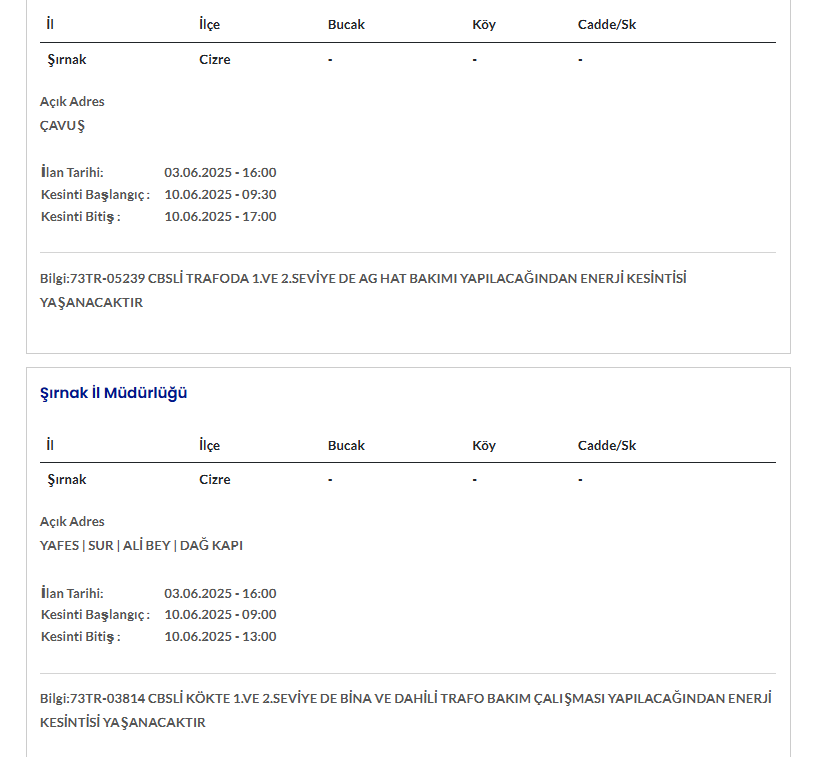Click the Cizre cell in the first table
This screenshot has height=757, width=817.
tap(215, 59)
